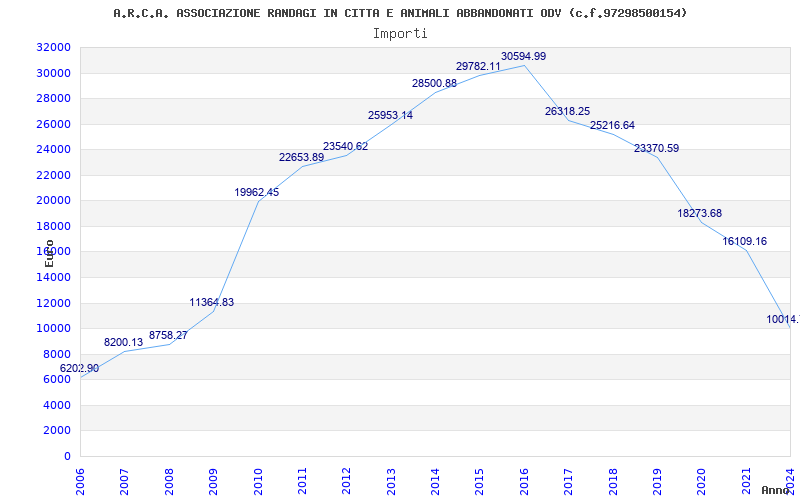The image size is (800, 500).
Task: Click the data label 19962.45
Action: [257, 192]
